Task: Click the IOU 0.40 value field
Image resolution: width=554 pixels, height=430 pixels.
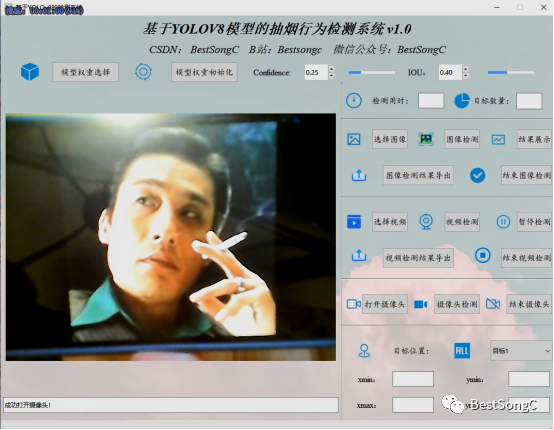Action: tap(450, 72)
